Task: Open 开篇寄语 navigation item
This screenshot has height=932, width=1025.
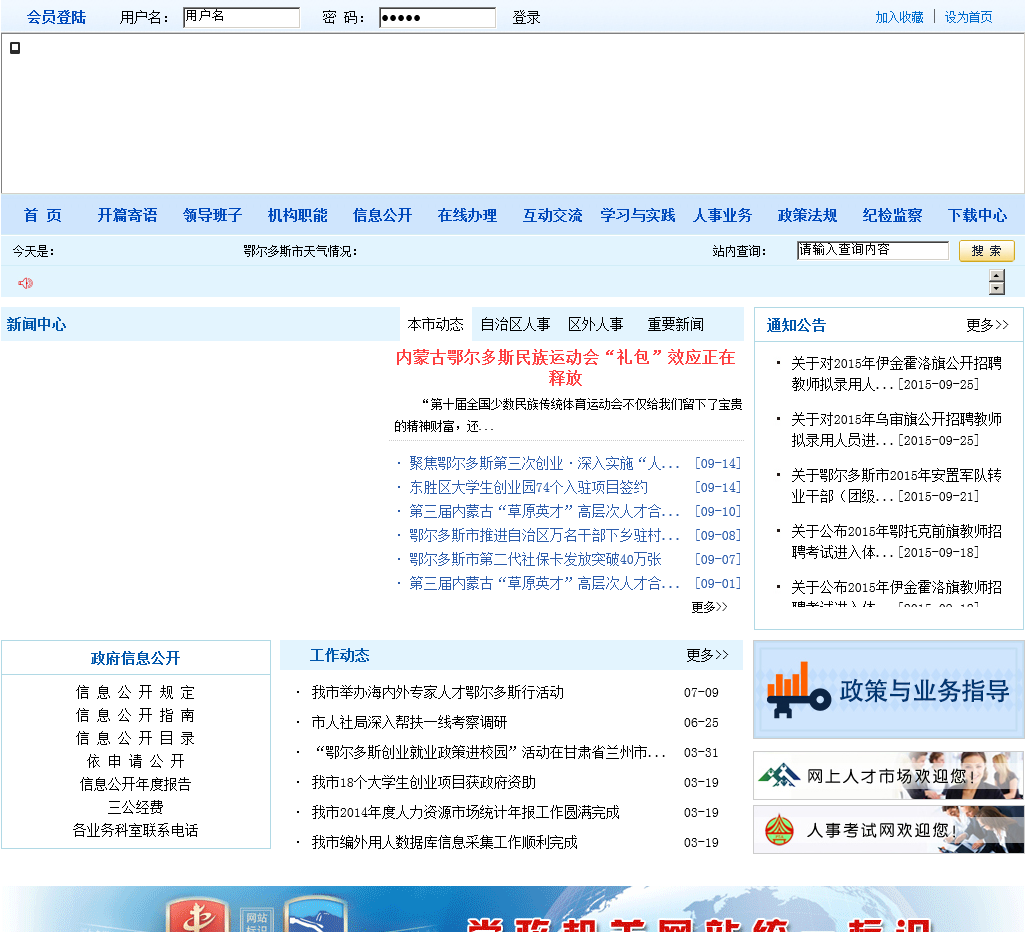Action: (127, 215)
